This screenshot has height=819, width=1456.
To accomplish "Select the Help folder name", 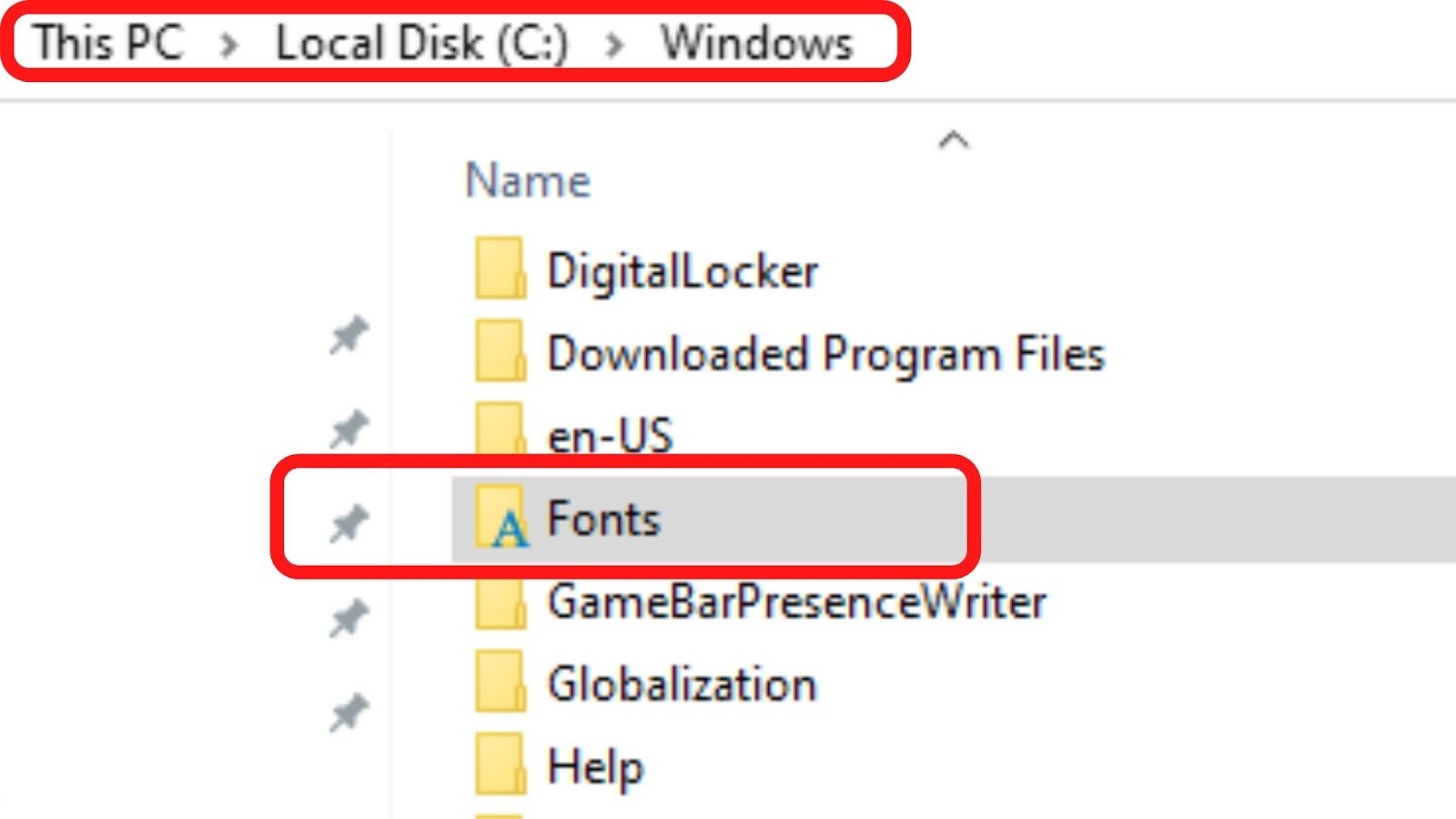I will point(596,767).
